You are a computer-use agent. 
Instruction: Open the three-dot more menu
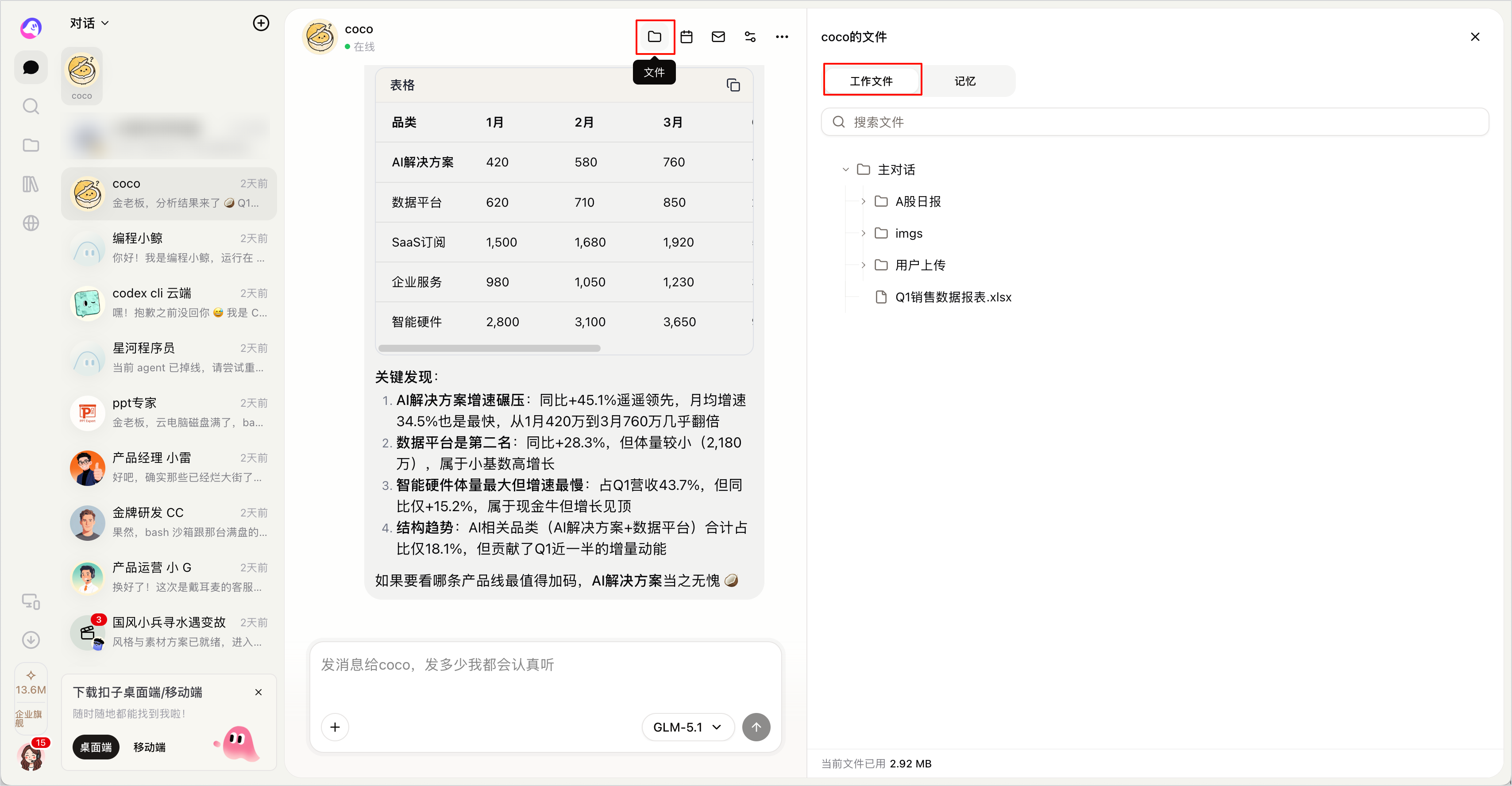(782, 36)
